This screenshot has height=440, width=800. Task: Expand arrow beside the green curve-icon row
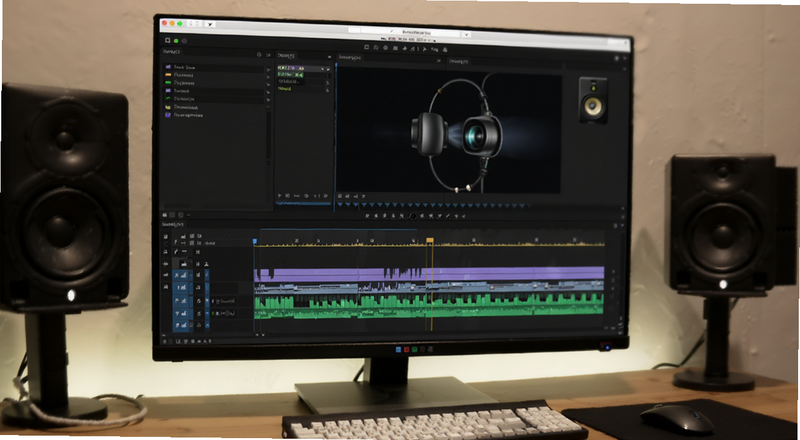coord(268,101)
